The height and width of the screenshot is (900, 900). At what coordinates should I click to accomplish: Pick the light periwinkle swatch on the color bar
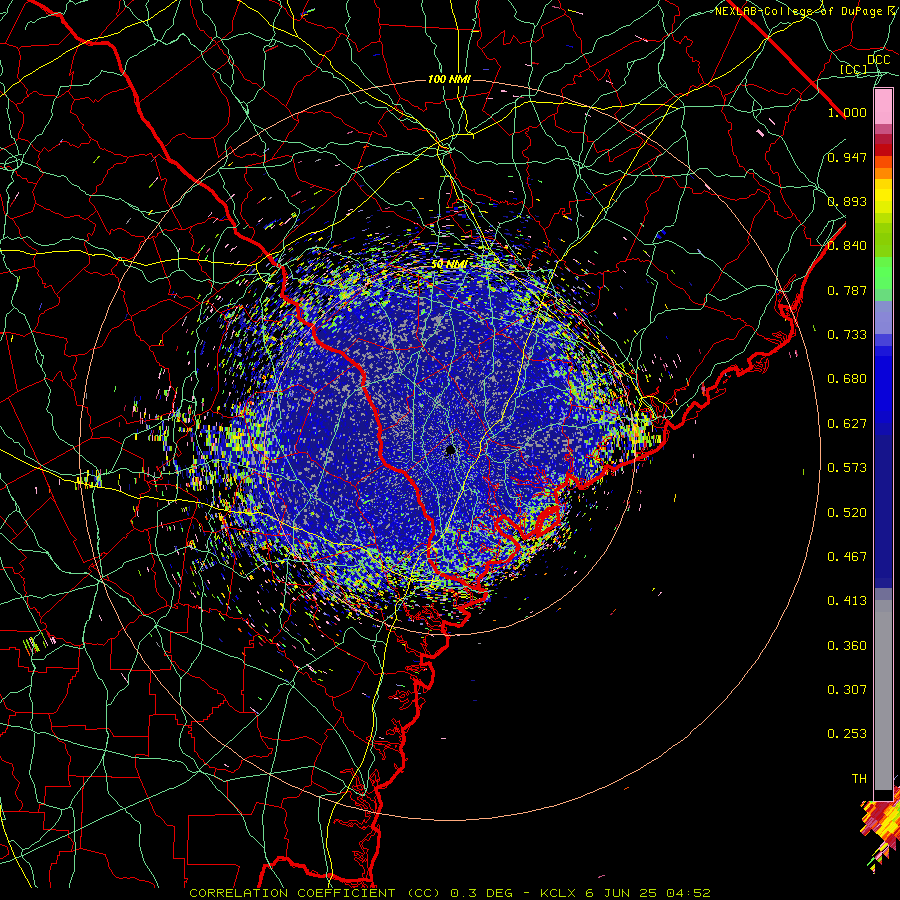[x=883, y=317]
